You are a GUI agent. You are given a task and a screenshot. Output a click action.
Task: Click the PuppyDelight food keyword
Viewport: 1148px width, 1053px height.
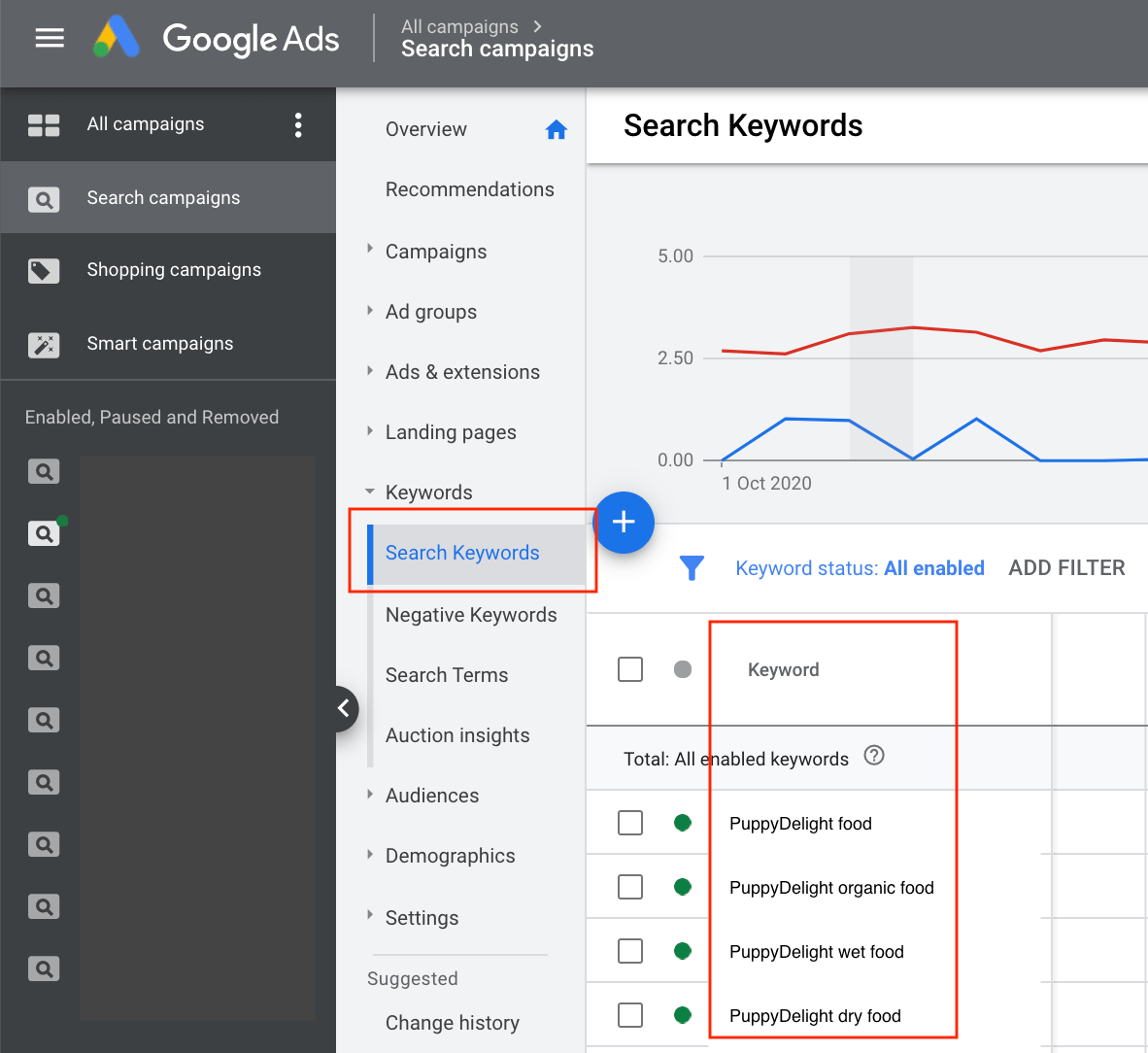(800, 824)
